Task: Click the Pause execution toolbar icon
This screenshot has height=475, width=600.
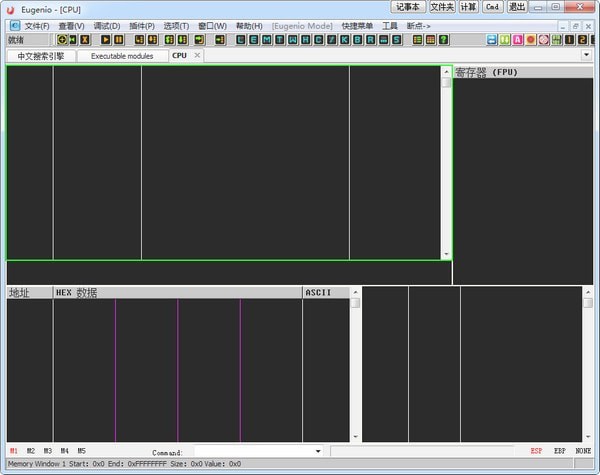Action: (x=119, y=40)
